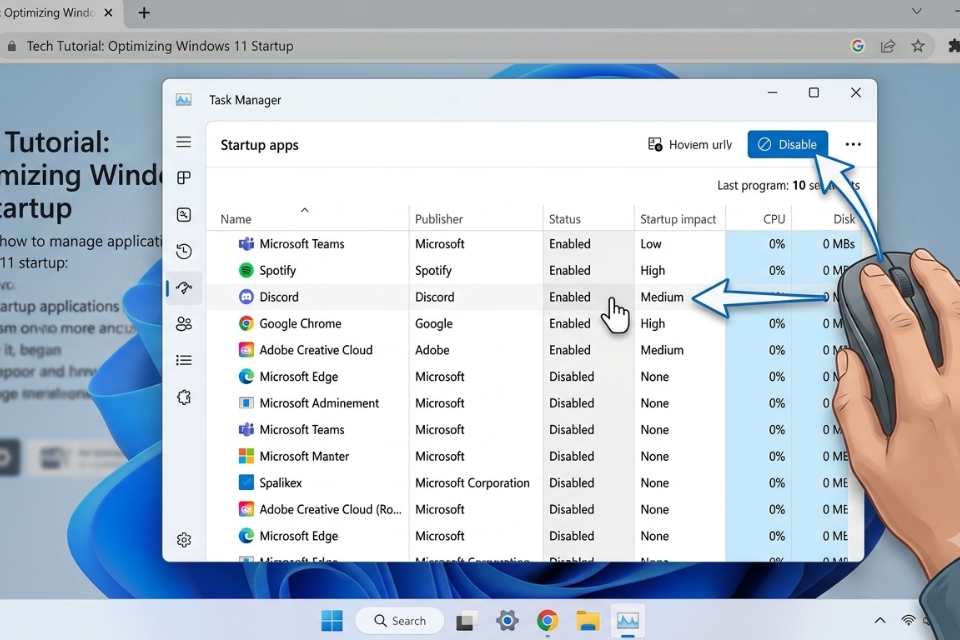
Task: Sort by the CPU column header
Action: point(774,219)
